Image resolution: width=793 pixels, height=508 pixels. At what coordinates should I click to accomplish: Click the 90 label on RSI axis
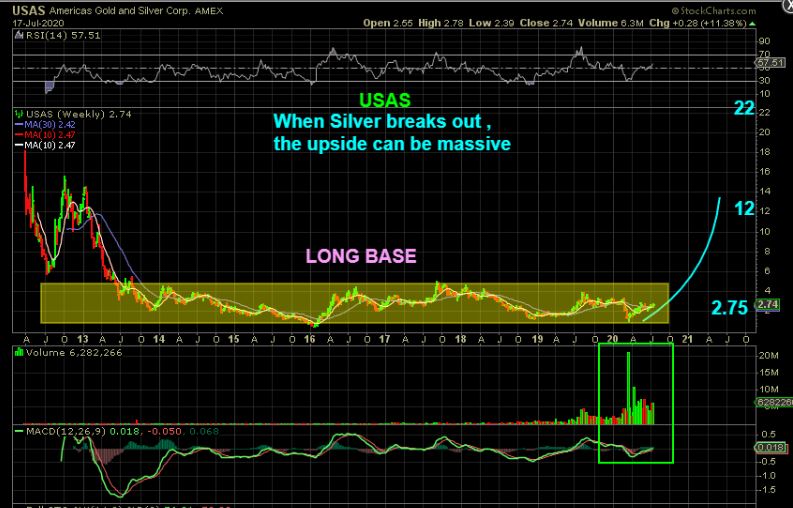coord(765,41)
